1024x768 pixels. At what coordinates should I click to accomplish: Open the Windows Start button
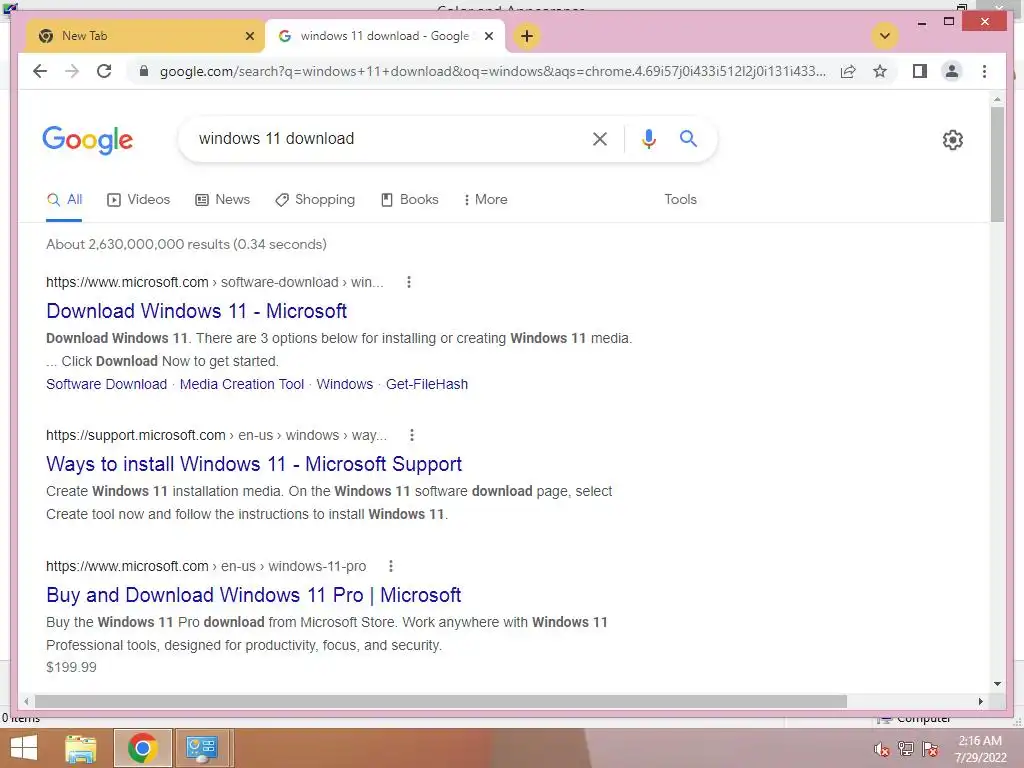click(24, 748)
